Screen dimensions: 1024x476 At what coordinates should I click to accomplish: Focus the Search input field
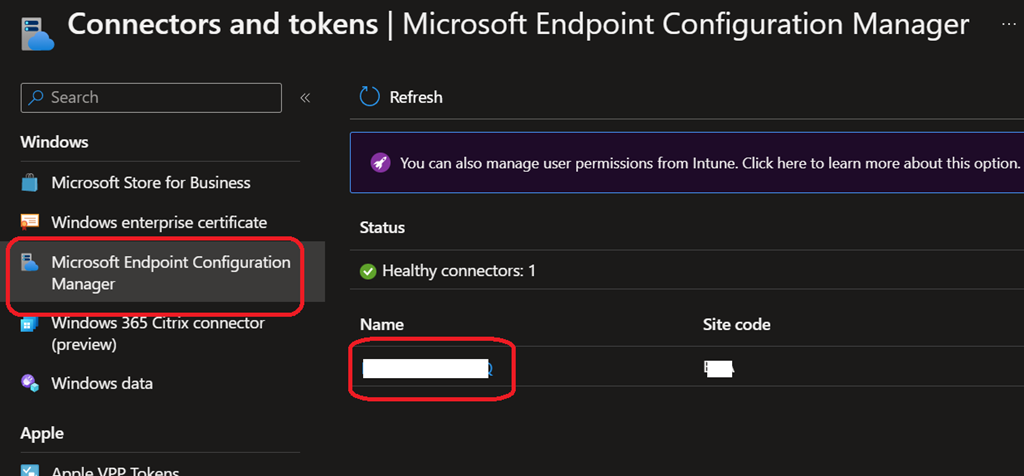tap(151, 98)
